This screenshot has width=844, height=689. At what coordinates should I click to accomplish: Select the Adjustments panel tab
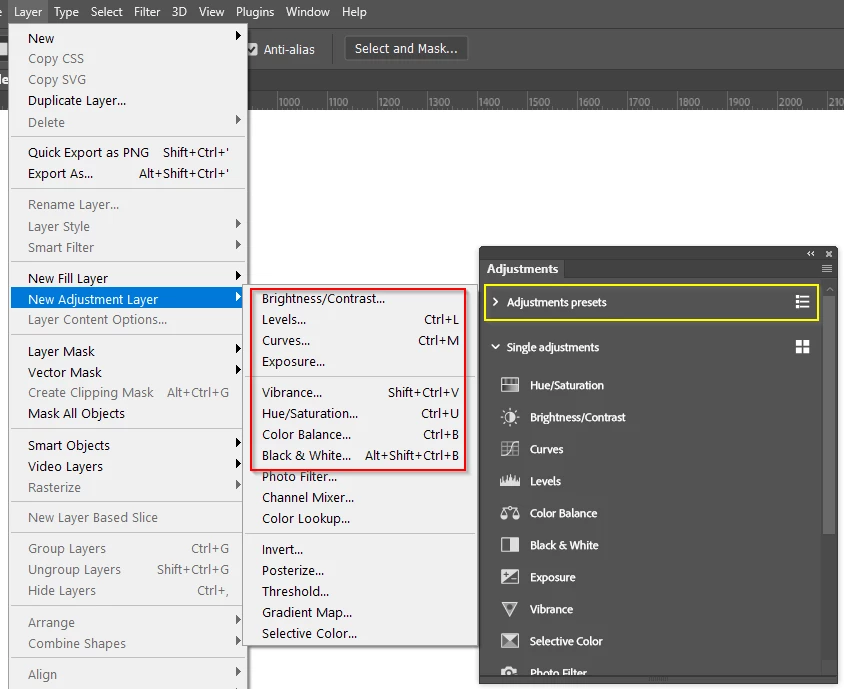(522, 269)
